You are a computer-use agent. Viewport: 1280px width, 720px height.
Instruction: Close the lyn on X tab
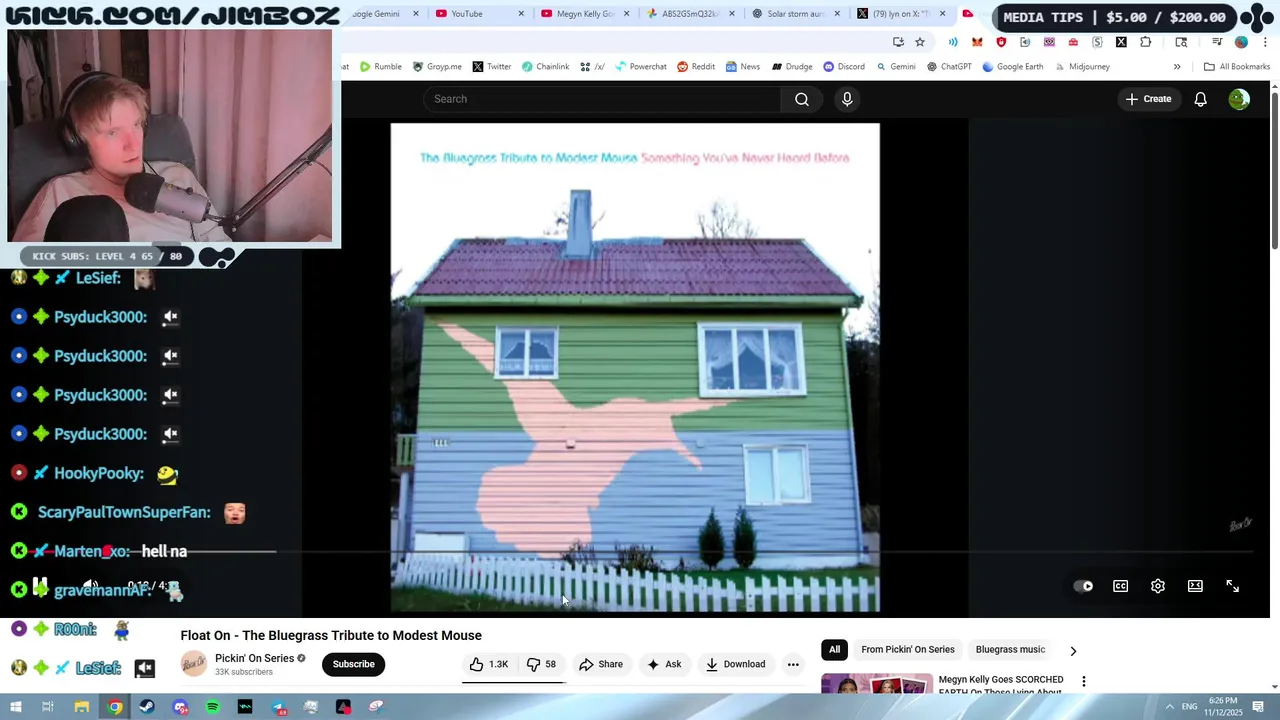(943, 14)
